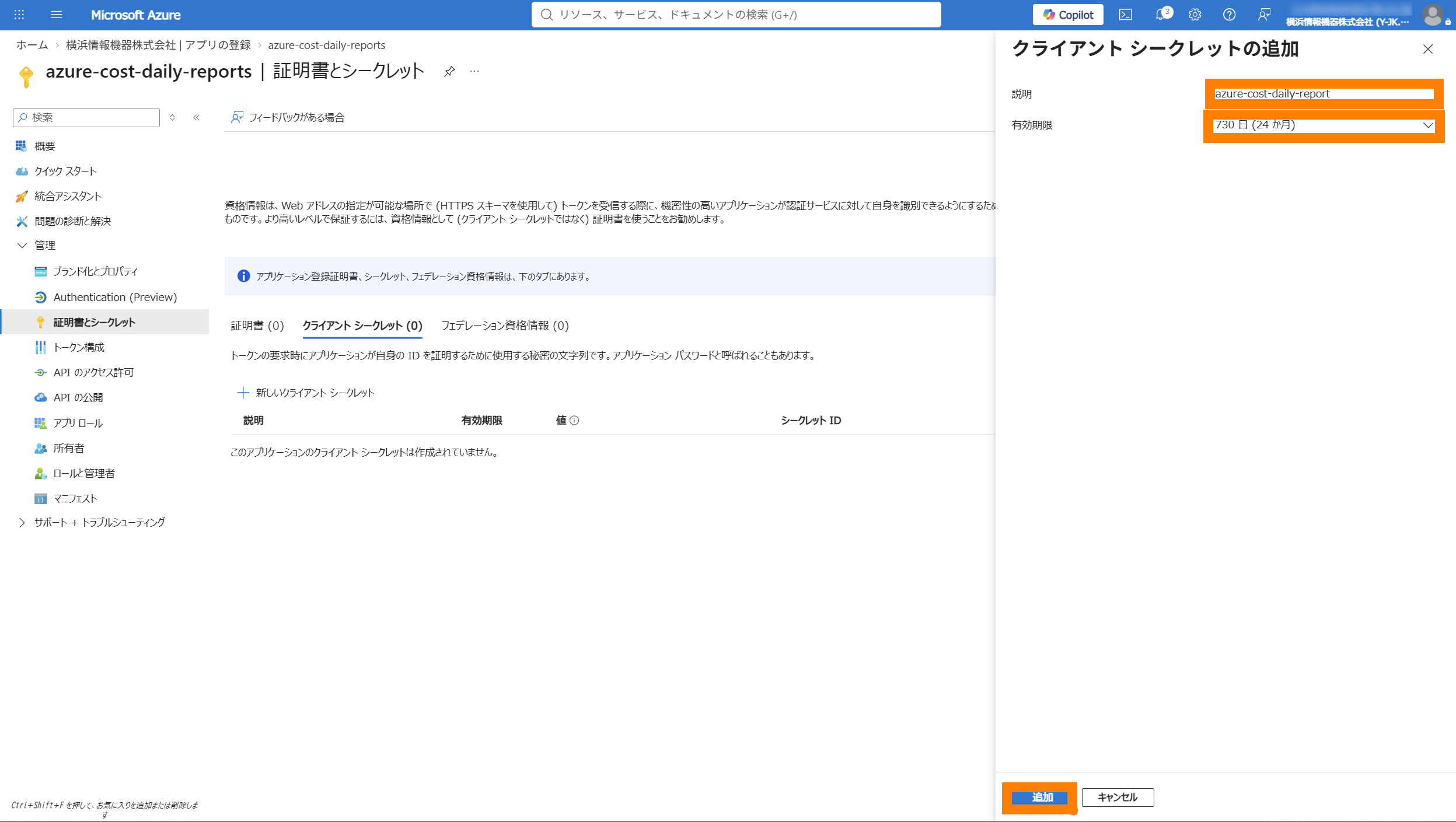
Task: Open the top bar feedback icon
Action: (x=1264, y=15)
